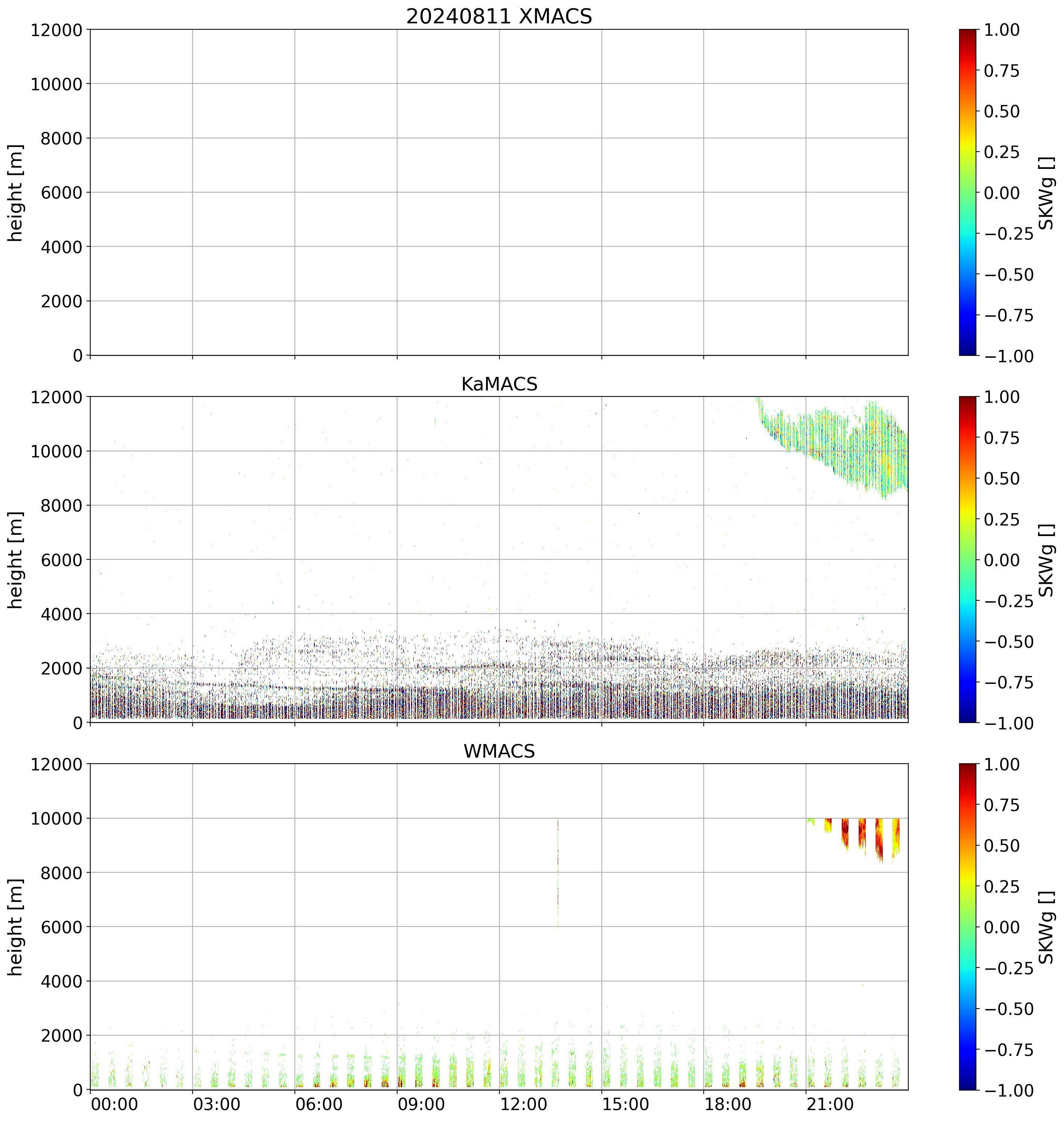Click the top XMACS colorbar

click(968, 192)
